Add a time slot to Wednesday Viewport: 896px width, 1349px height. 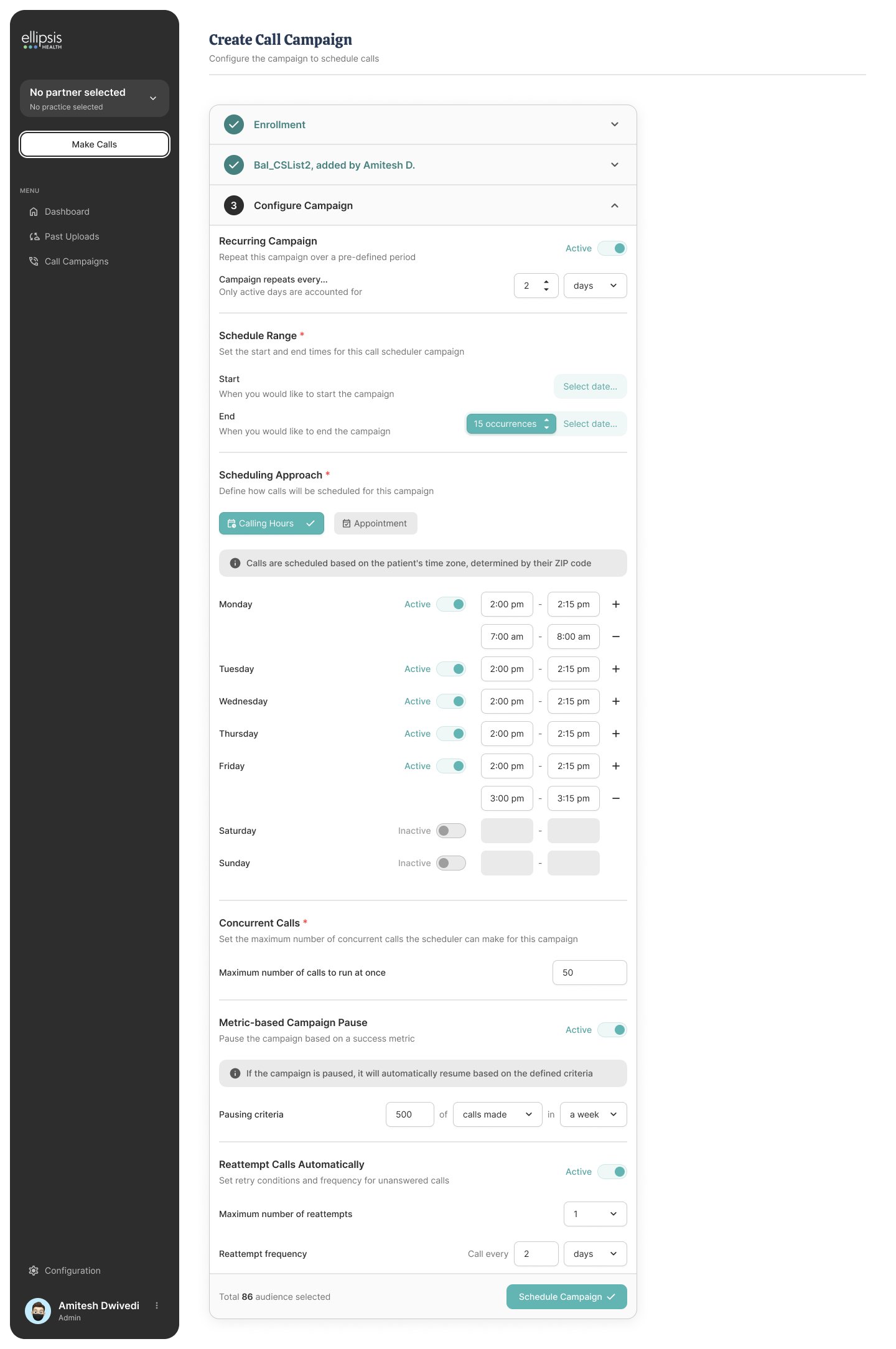pyautogui.click(x=616, y=701)
